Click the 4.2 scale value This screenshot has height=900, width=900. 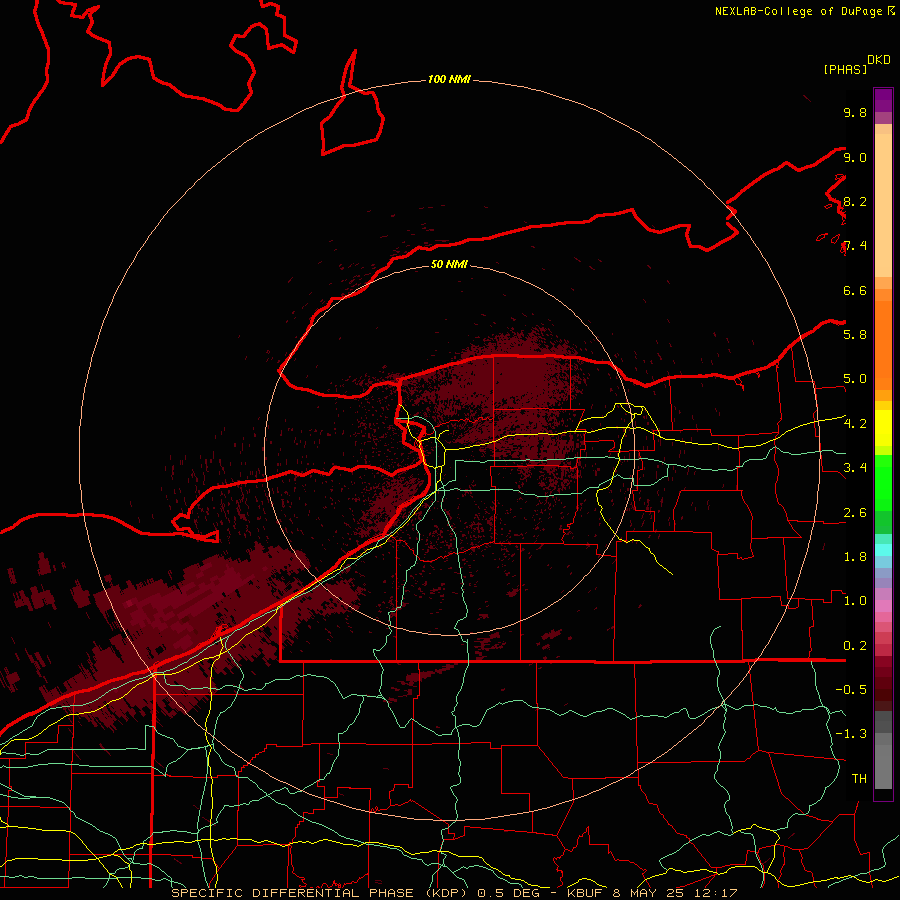[855, 424]
